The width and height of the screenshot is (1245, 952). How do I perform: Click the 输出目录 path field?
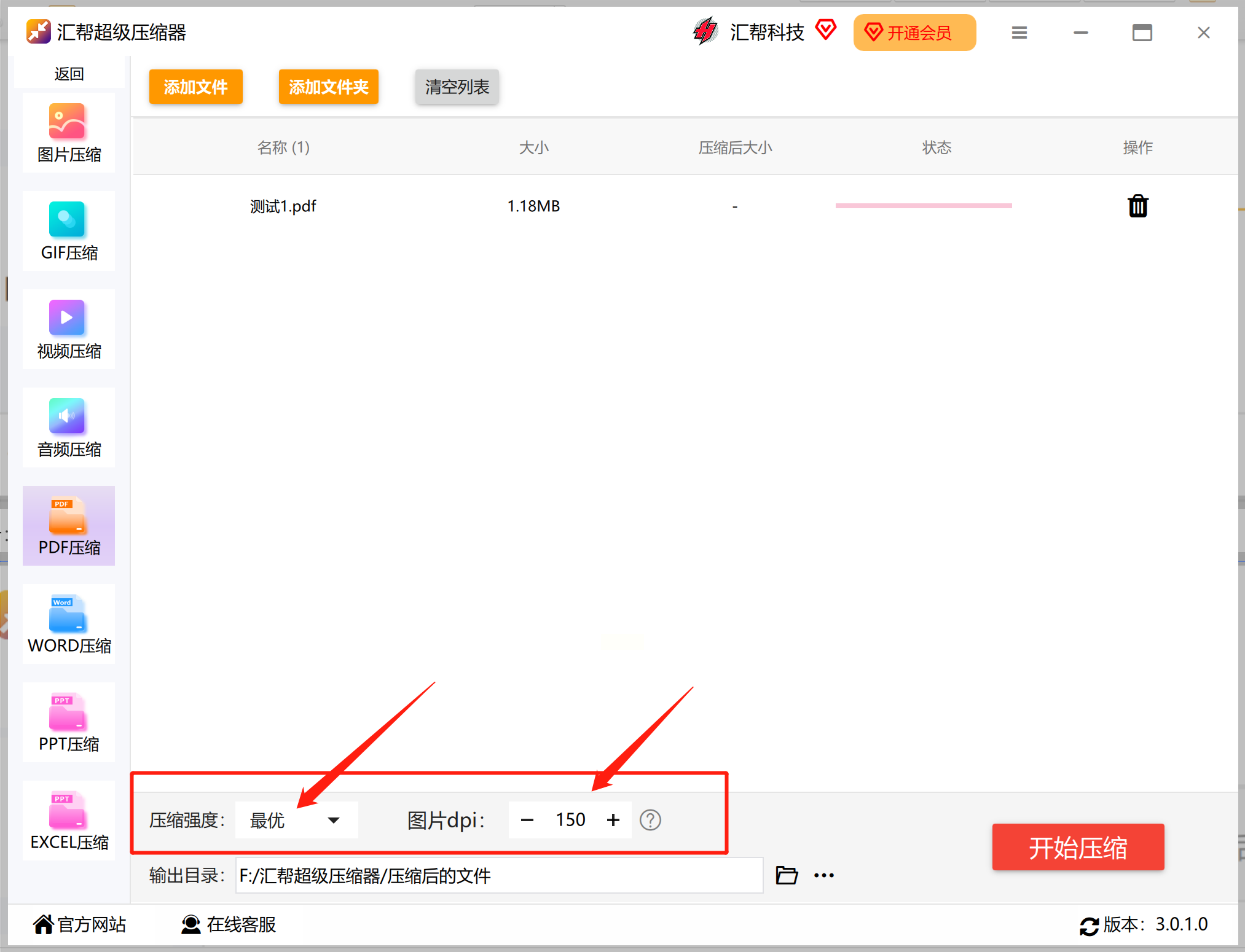[x=499, y=875]
